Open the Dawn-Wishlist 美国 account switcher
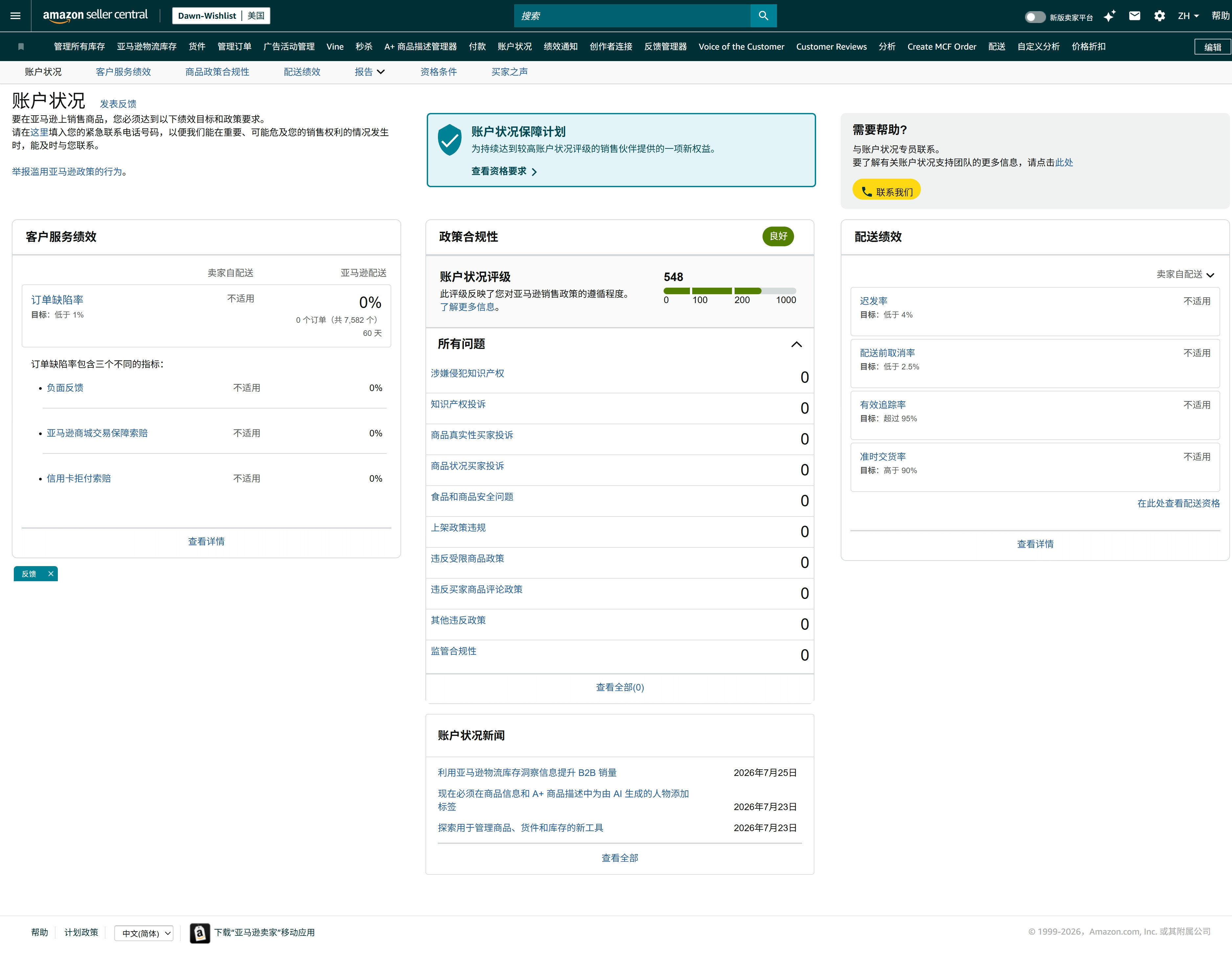 [221, 16]
